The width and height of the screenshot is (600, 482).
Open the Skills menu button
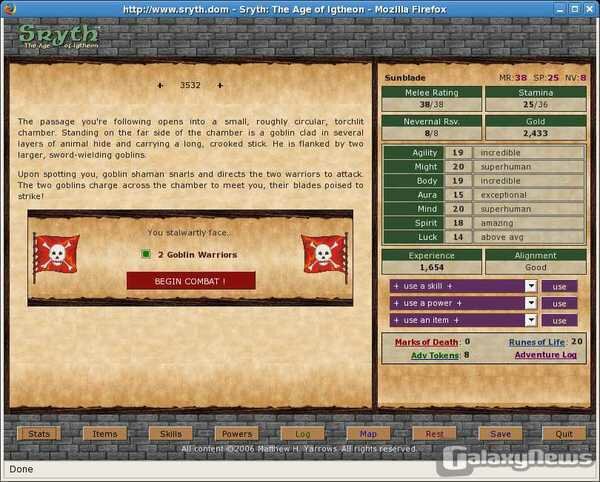tap(171, 434)
